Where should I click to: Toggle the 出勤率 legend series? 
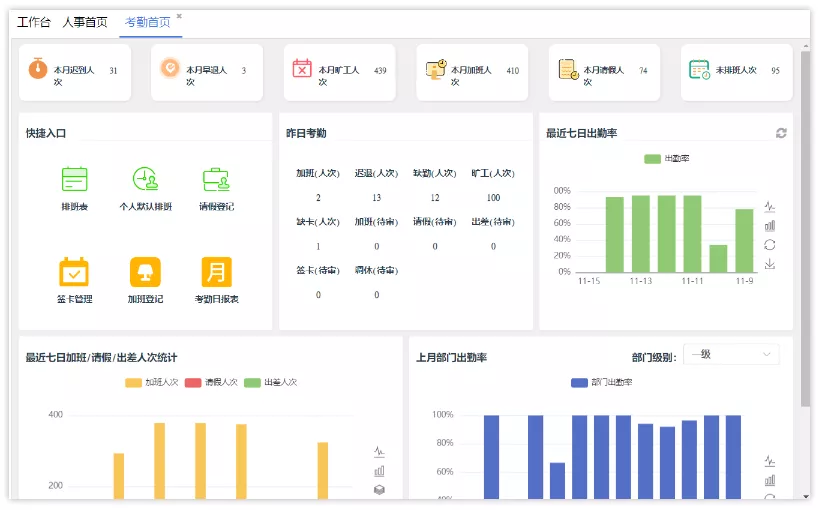(x=667, y=158)
